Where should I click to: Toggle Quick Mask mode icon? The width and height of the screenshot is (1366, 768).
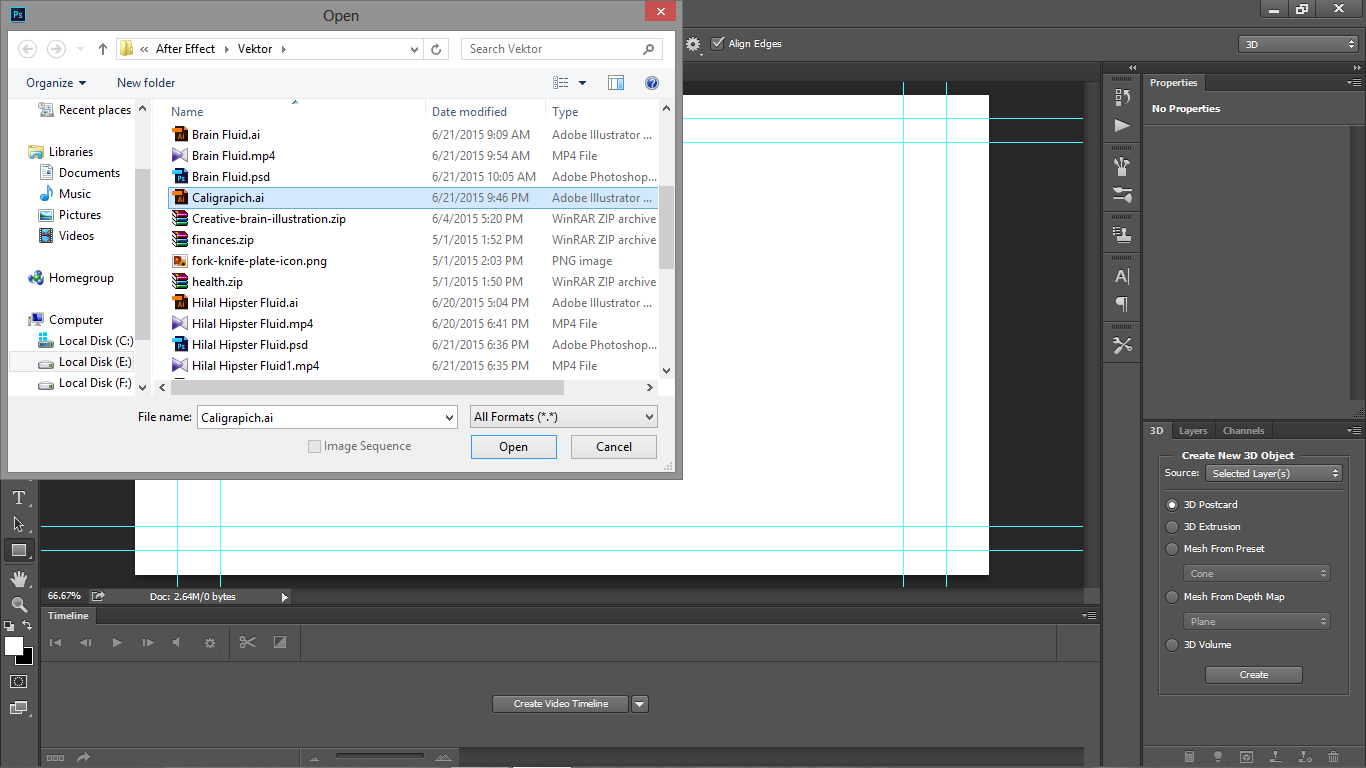pos(19,681)
